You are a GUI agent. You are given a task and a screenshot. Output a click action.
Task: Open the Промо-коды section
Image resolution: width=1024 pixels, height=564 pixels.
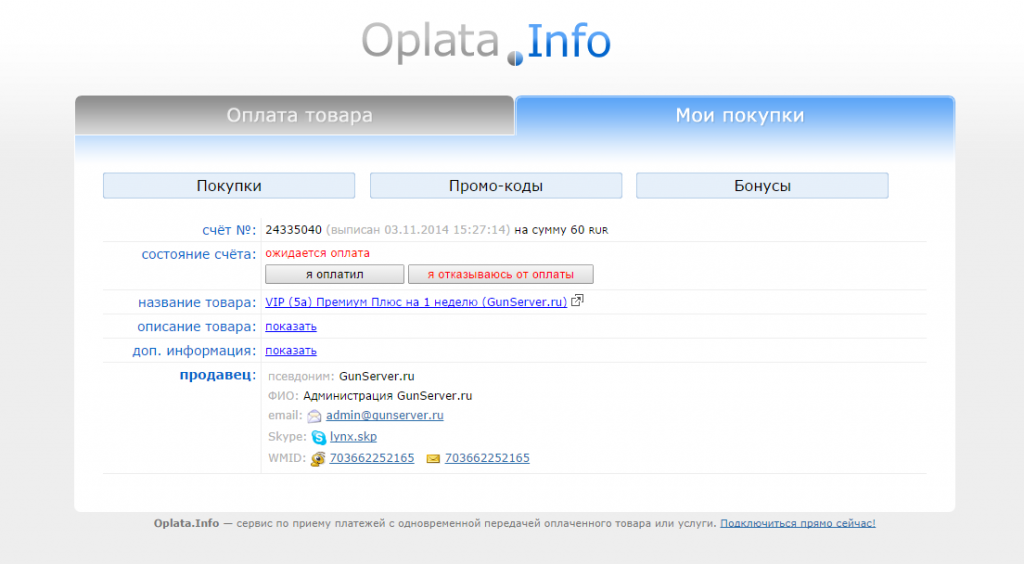tap(496, 186)
